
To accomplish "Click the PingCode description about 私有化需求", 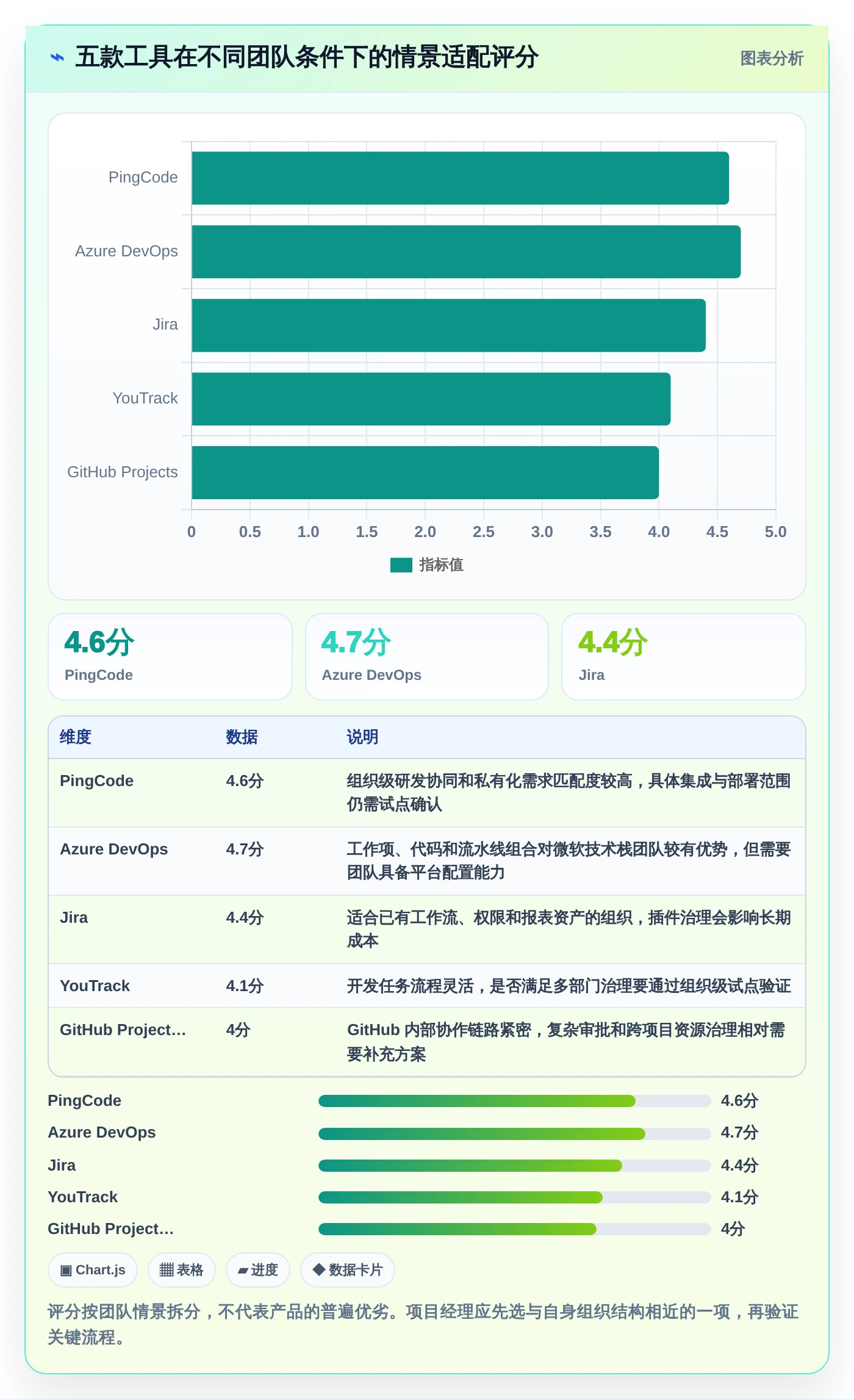I will click(x=569, y=793).
